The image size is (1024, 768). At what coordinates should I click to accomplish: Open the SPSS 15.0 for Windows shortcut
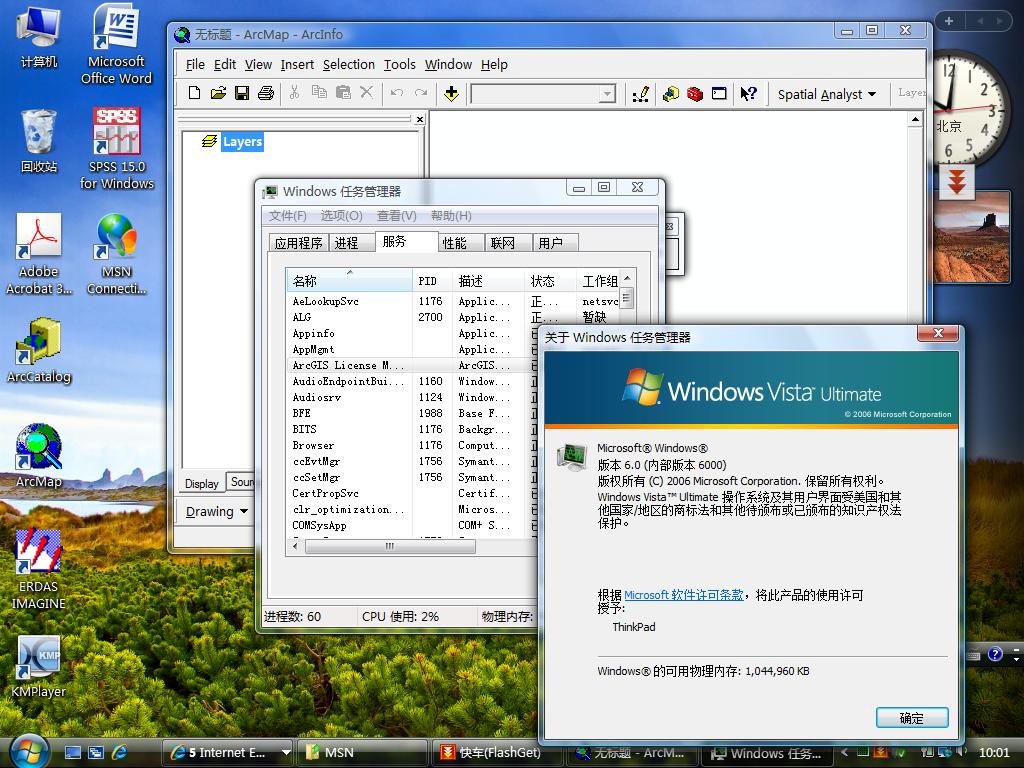[x=117, y=148]
